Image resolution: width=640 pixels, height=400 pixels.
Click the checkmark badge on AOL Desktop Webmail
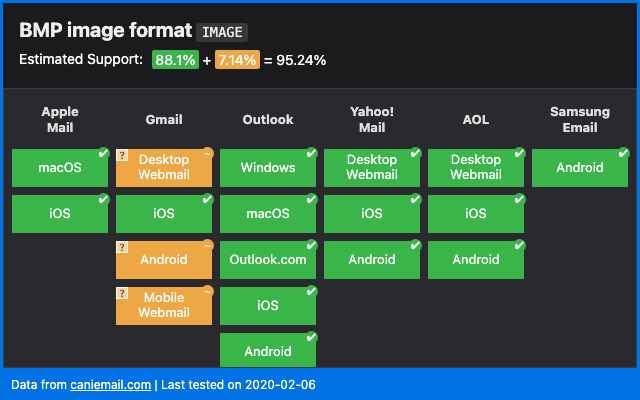pyautogui.click(x=519, y=153)
